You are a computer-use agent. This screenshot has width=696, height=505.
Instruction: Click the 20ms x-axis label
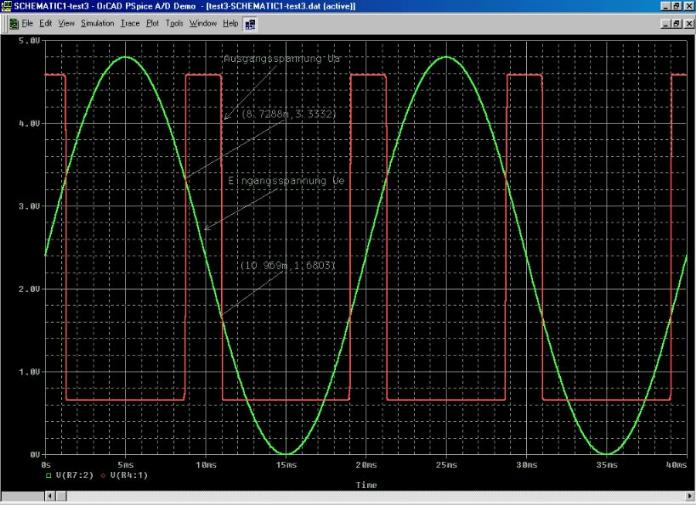[x=366, y=465]
